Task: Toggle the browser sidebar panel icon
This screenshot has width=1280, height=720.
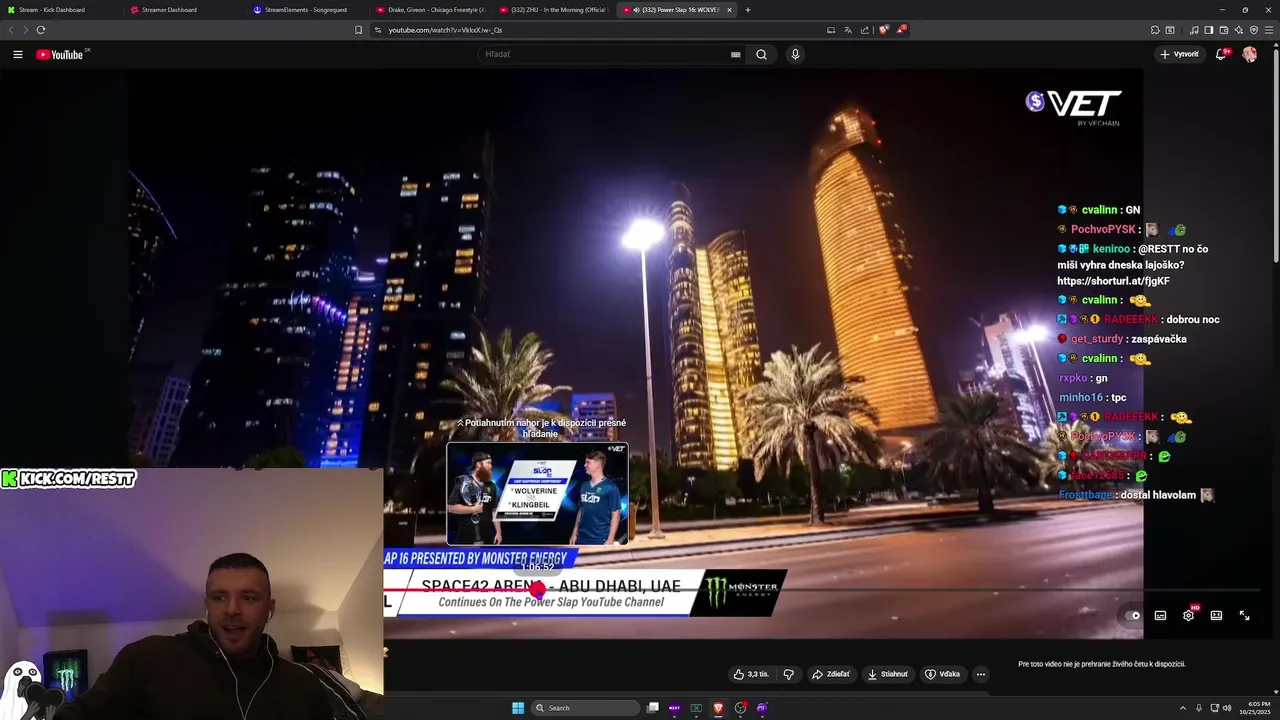Action: click(1209, 30)
